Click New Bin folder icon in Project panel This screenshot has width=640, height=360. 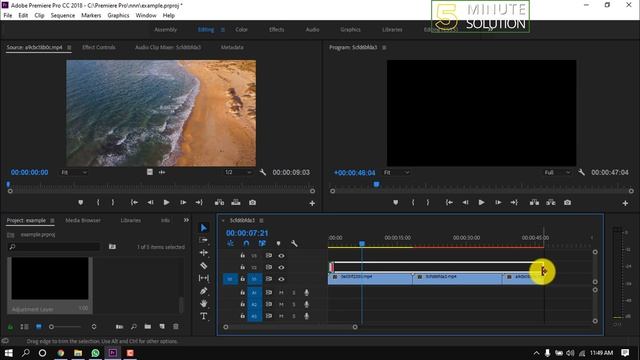click(x=148, y=327)
